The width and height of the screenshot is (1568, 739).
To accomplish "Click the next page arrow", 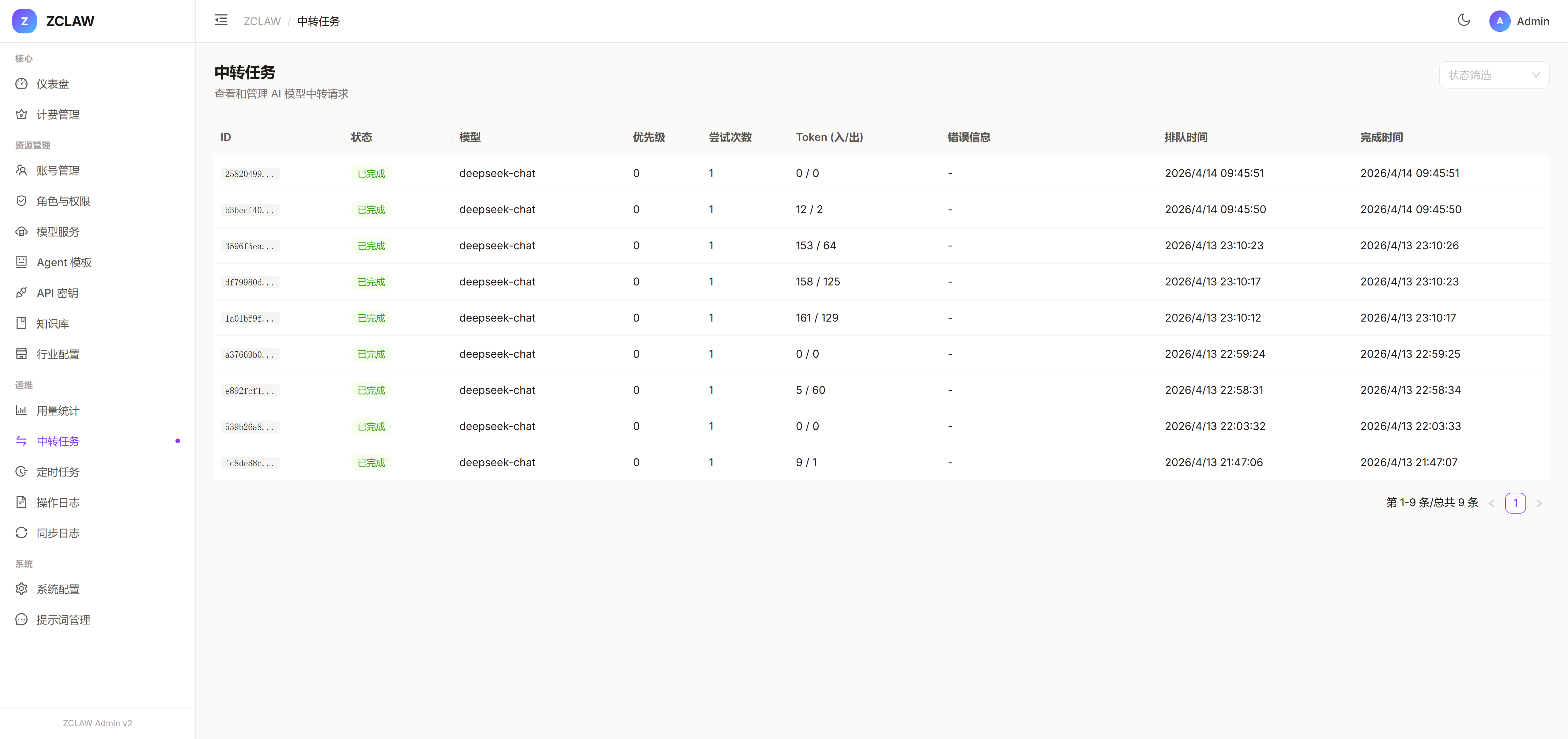I will tap(1539, 503).
